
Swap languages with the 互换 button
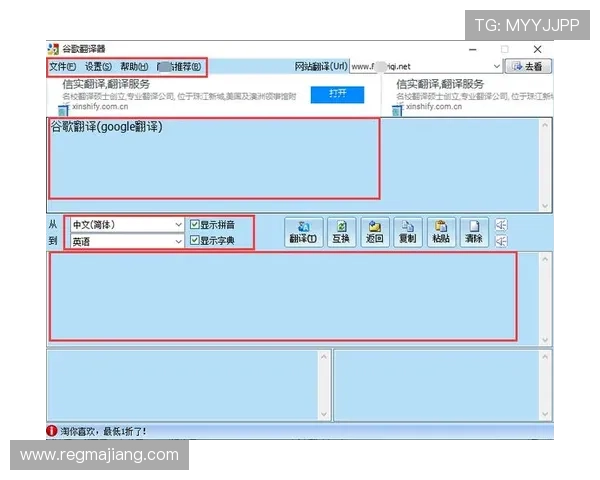pyautogui.click(x=341, y=232)
